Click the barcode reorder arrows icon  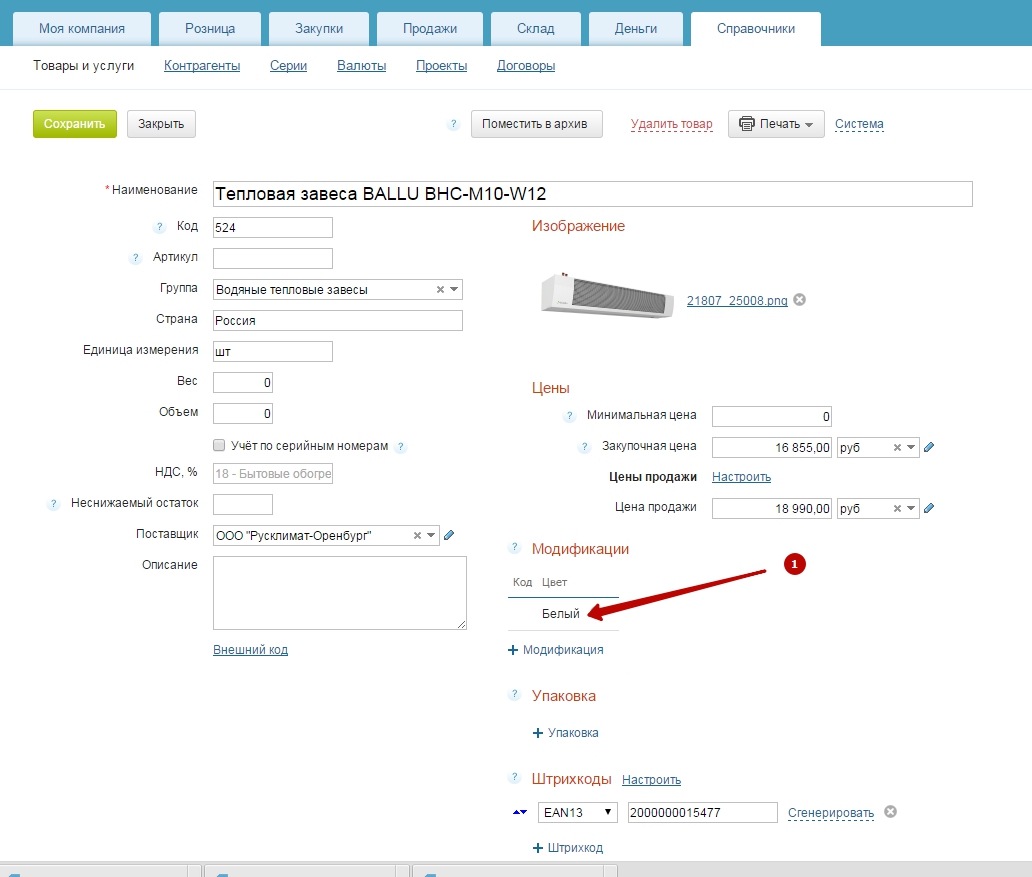(520, 812)
